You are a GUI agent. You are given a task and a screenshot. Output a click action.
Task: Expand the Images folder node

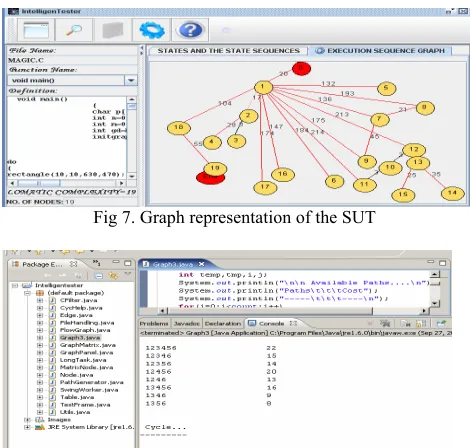[28, 419]
